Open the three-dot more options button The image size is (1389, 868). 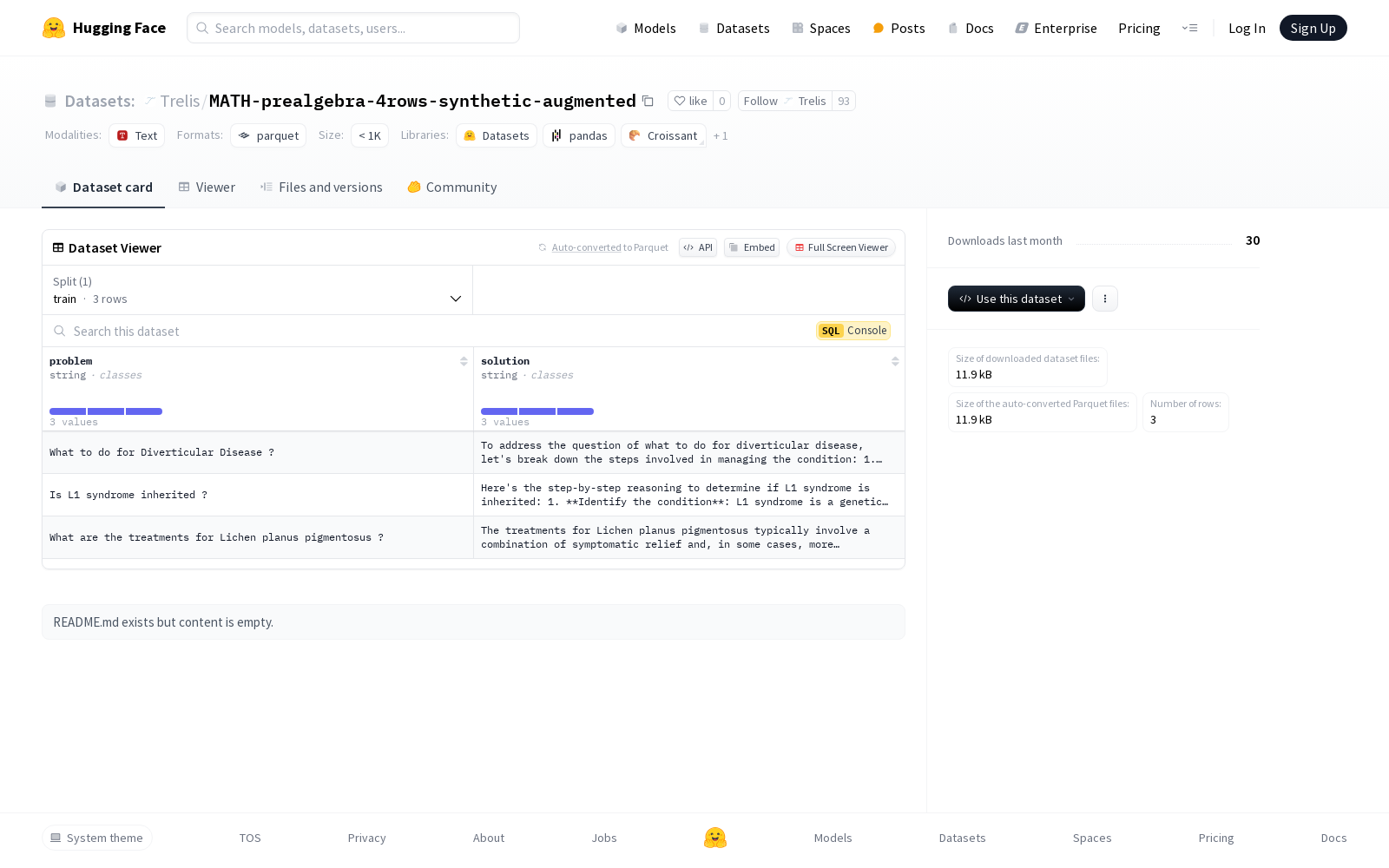click(x=1105, y=299)
